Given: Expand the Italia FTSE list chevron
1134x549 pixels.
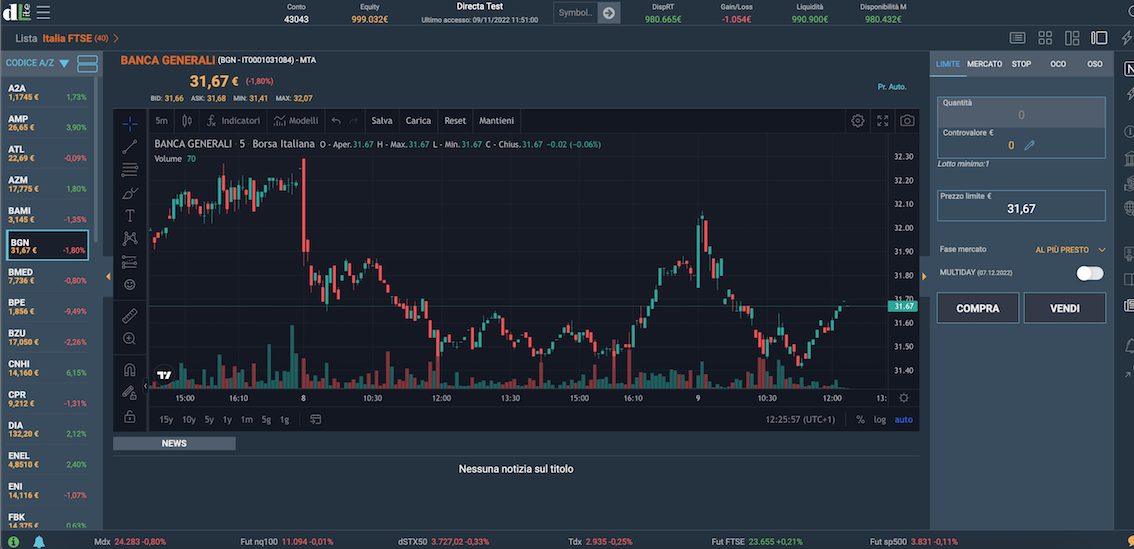Looking at the screenshot, I should (116, 38).
